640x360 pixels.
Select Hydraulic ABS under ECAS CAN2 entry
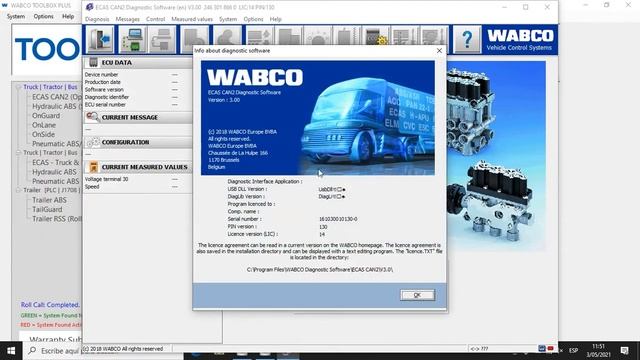(x=57, y=106)
